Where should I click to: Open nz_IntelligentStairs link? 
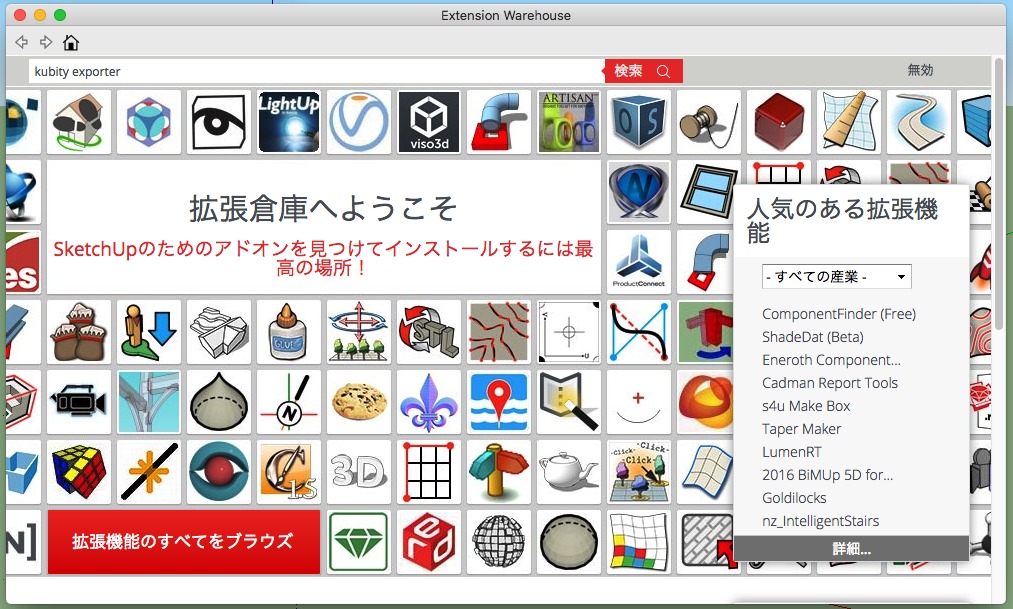click(820, 521)
